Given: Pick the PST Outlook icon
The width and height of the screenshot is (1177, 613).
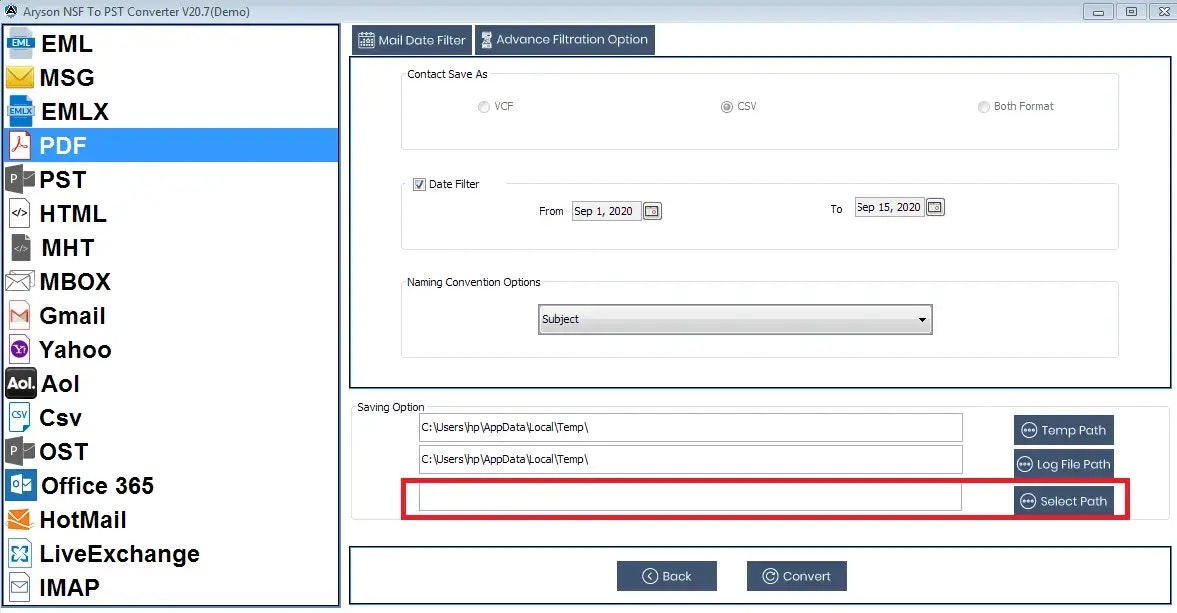Looking at the screenshot, I should click(20, 179).
